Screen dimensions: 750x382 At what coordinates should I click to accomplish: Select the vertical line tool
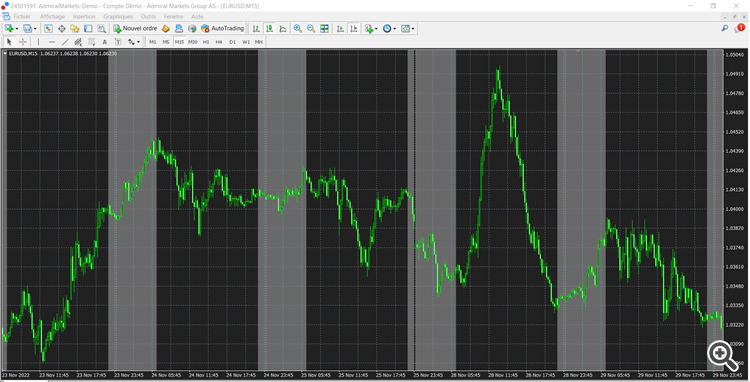pos(38,42)
